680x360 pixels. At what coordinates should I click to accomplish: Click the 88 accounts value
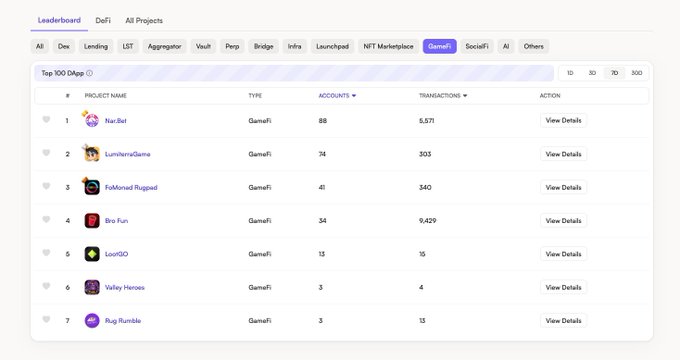(323, 121)
